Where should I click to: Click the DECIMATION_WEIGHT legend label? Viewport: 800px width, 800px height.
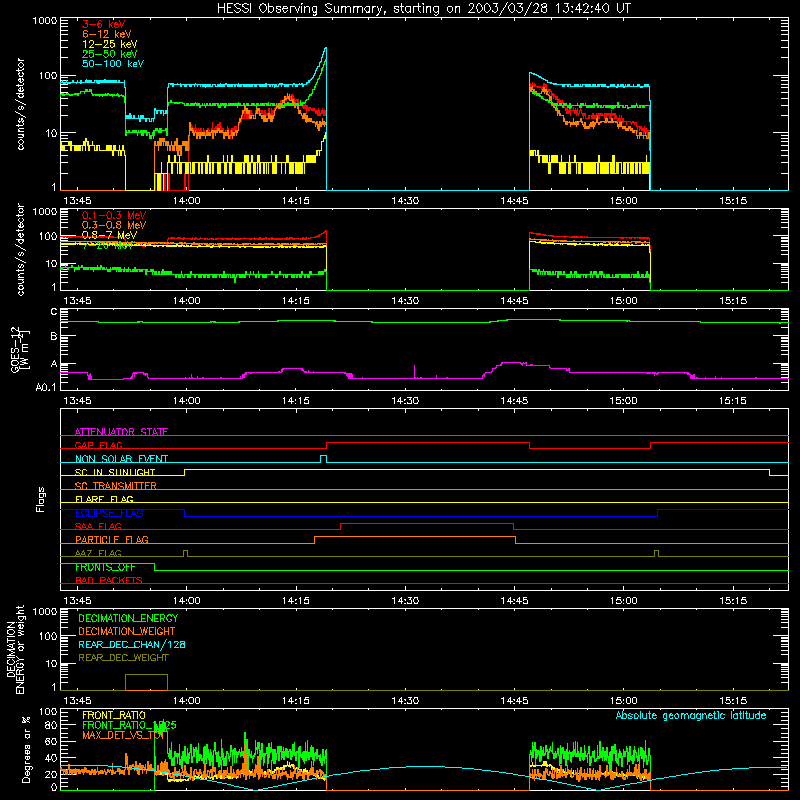pyautogui.click(x=127, y=631)
